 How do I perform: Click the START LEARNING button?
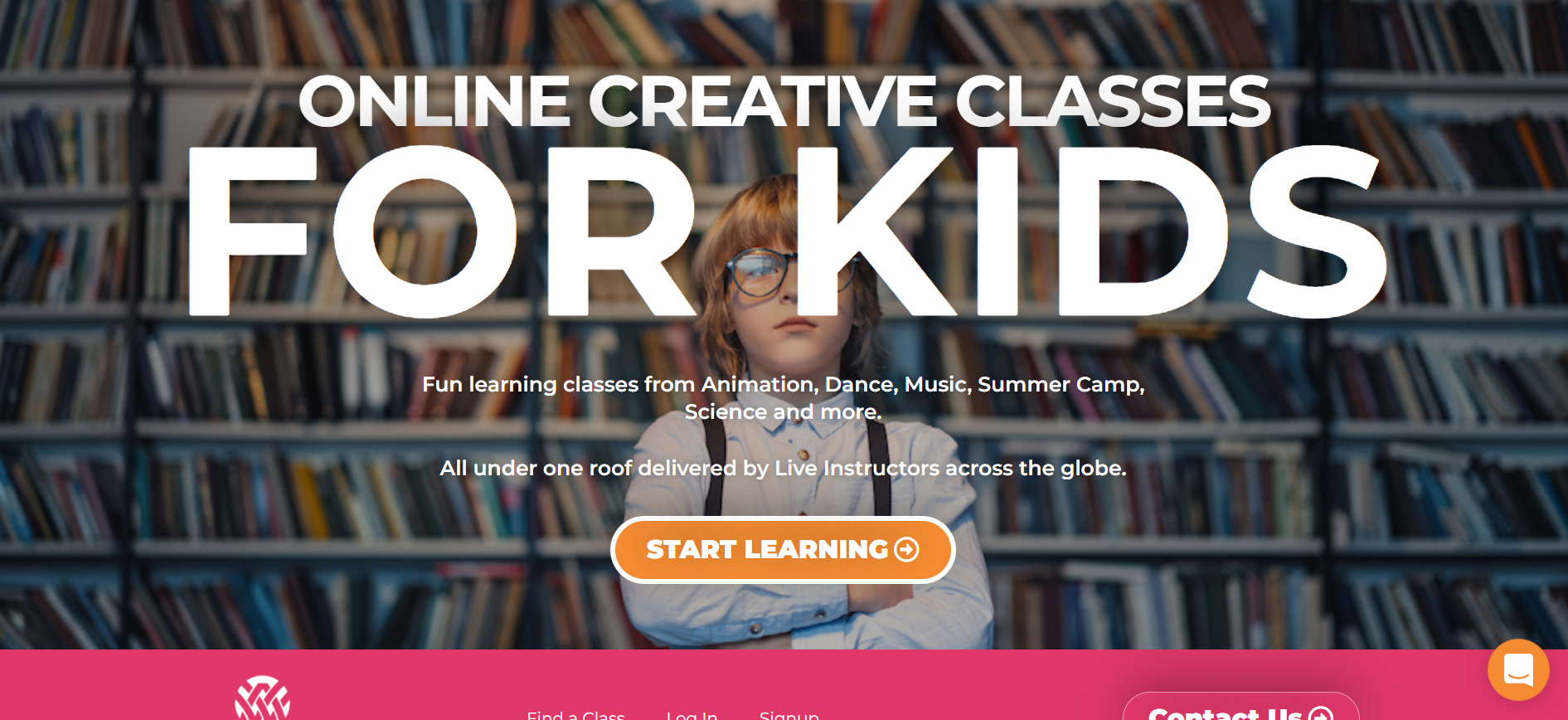pyautogui.click(x=783, y=550)
